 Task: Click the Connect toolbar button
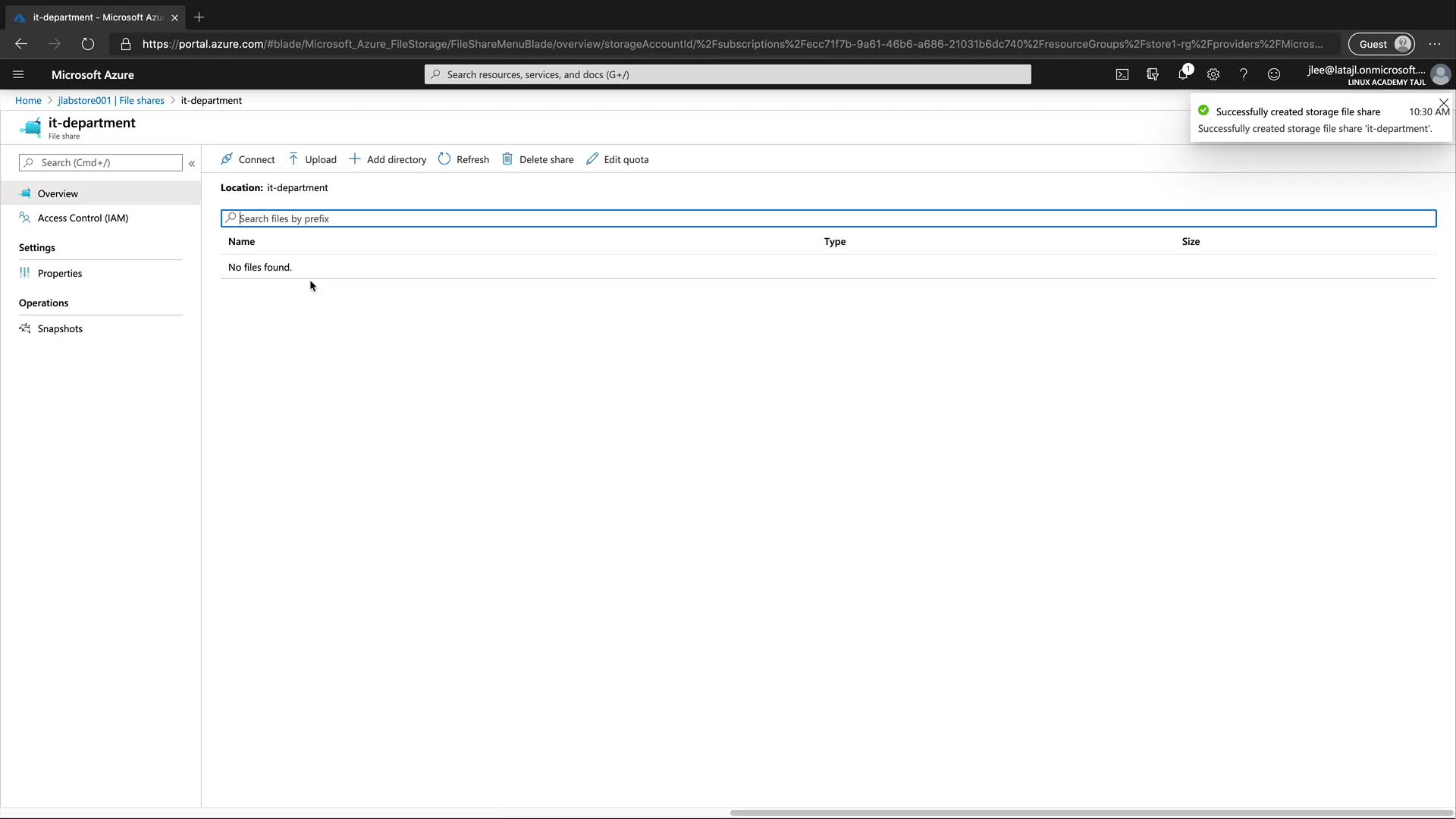click(x=248, y=159)
